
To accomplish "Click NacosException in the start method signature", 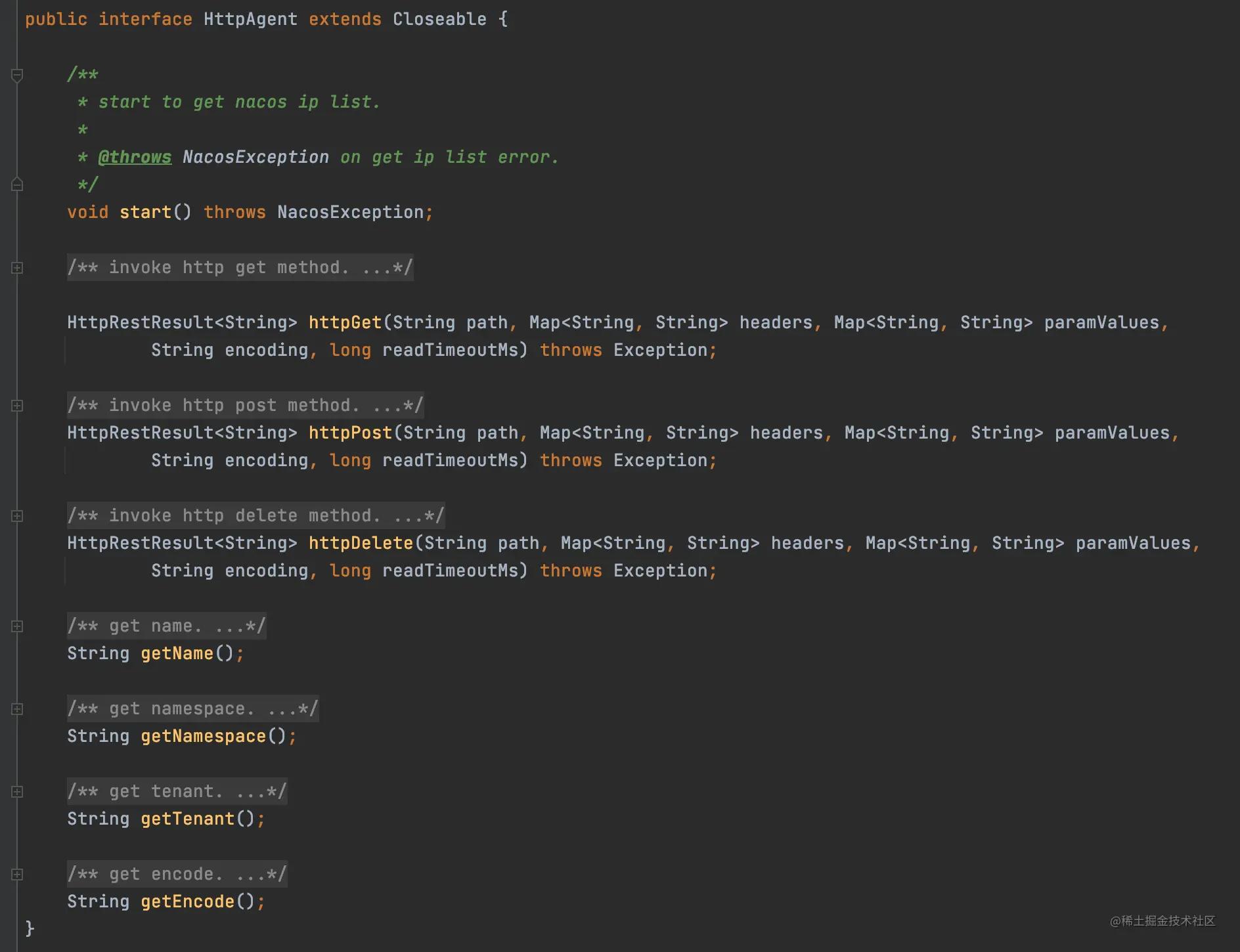I will click(x=350, y=213).
